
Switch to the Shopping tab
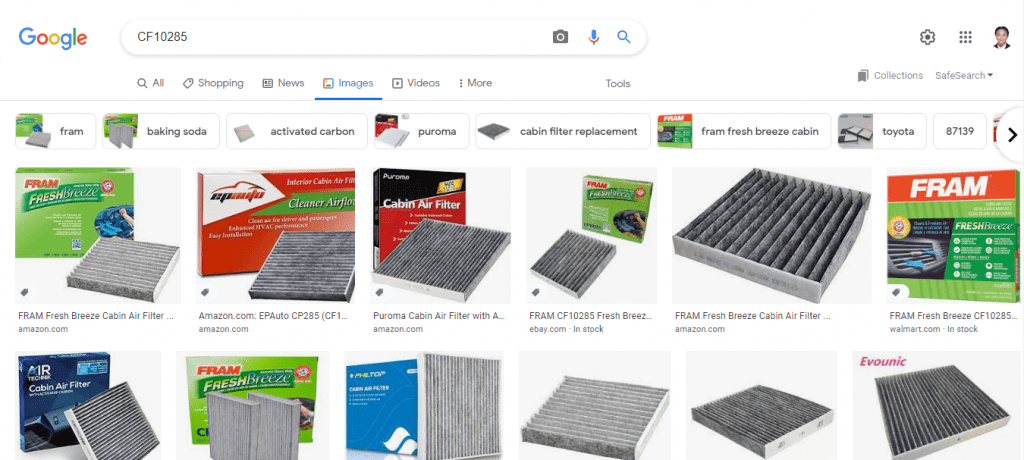[x=213, y=83]
